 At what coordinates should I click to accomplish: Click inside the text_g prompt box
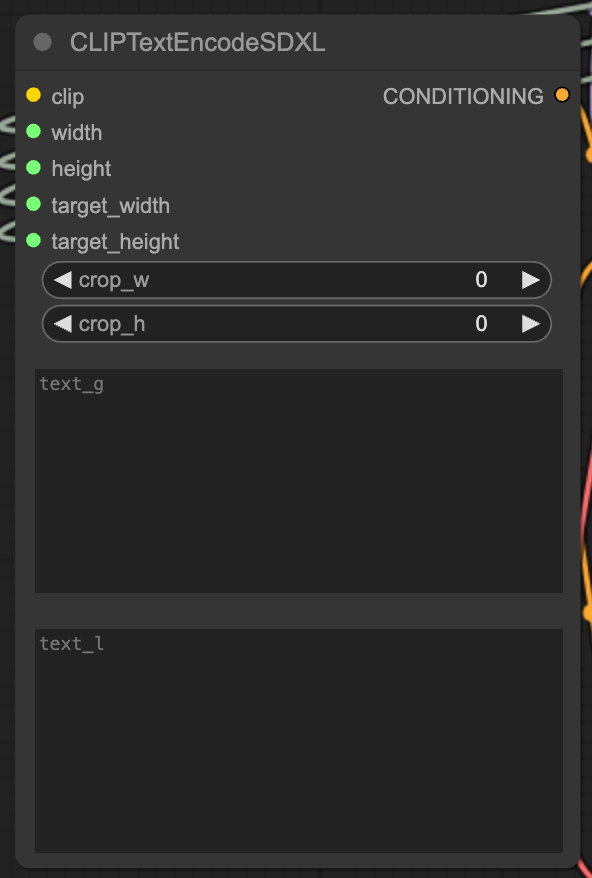297,480
